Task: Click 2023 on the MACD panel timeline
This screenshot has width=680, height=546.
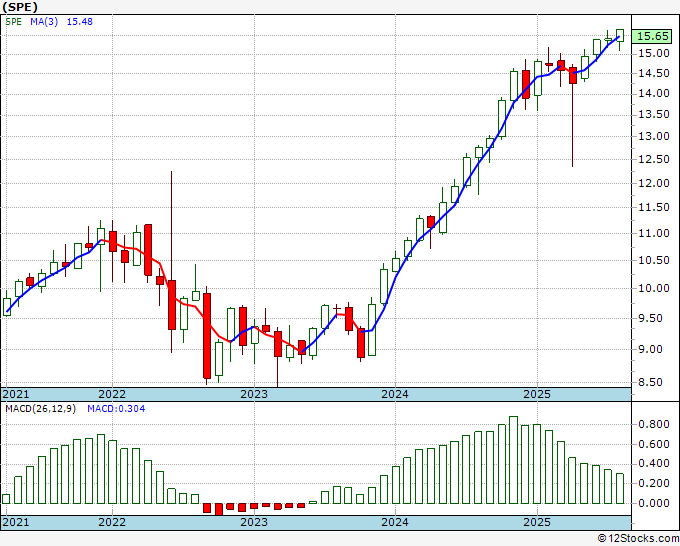Action: [x=254, y=522]
